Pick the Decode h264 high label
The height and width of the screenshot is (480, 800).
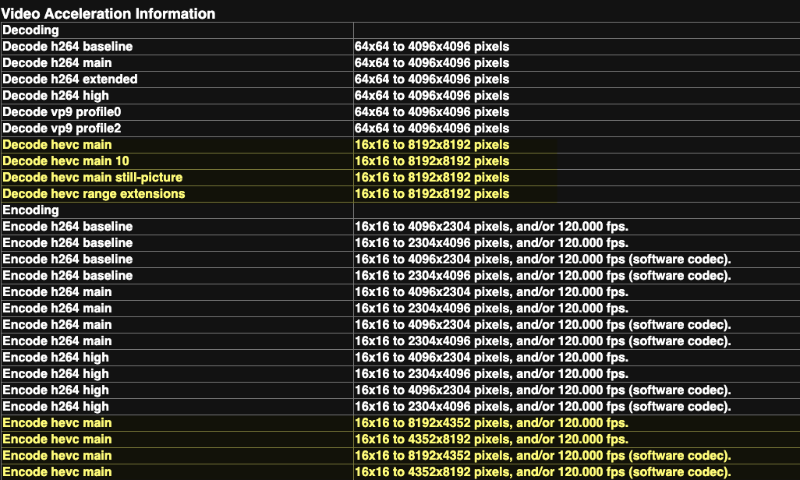pyautogui.click(x=57, y=96)
